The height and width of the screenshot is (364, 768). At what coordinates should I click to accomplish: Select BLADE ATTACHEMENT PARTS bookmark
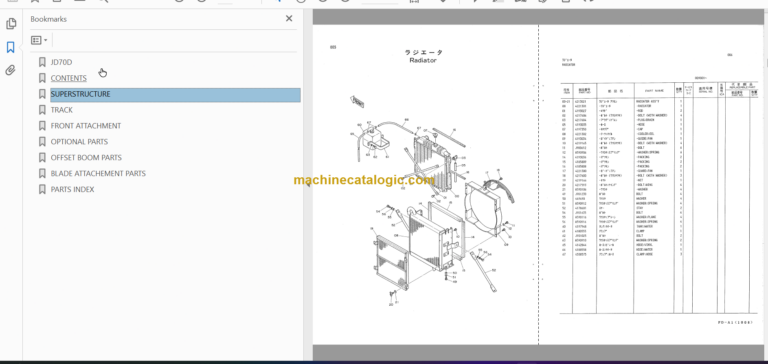[x=98, y=173]
